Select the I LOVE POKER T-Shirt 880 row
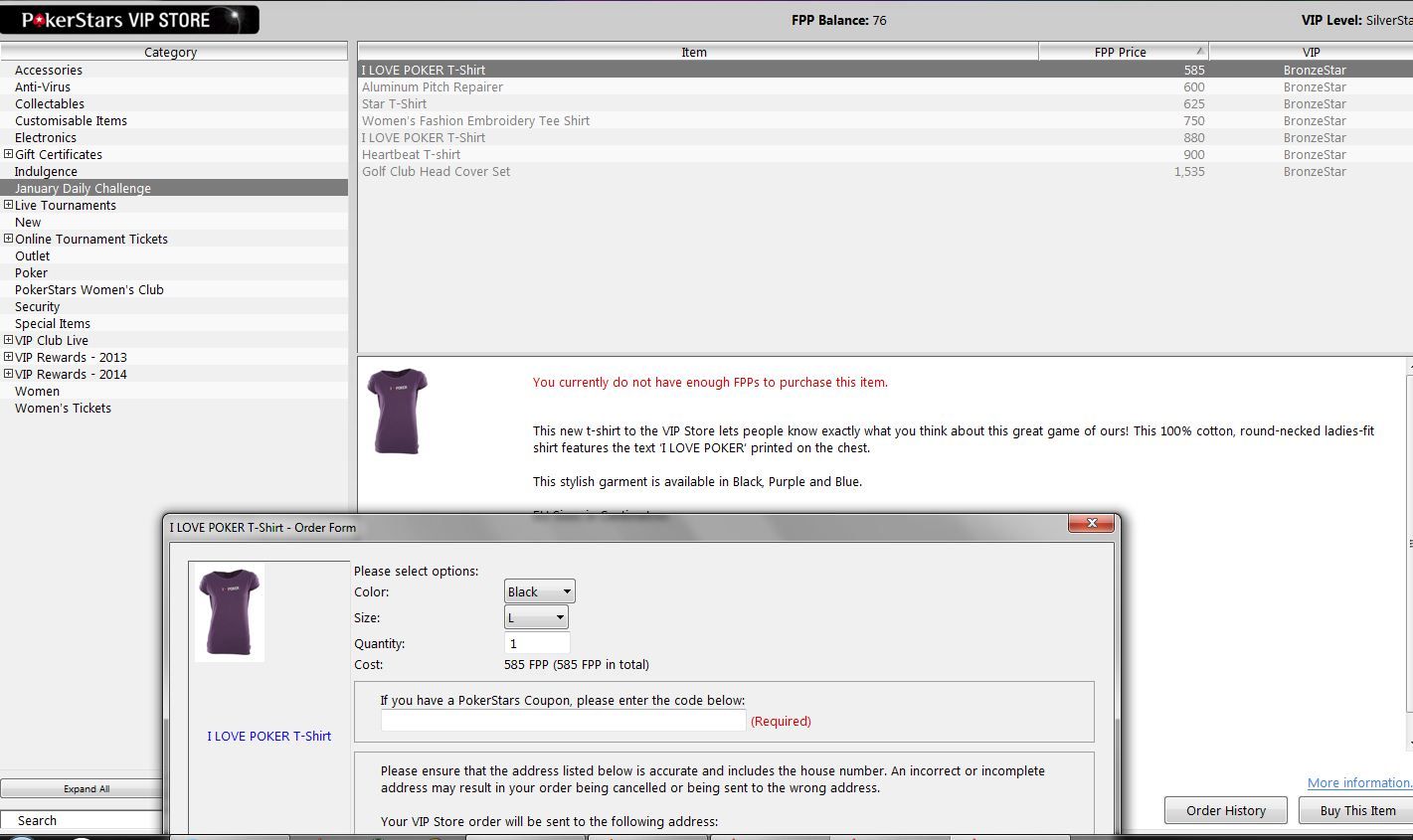This screenshot has width=1413, height=840. 884,137
